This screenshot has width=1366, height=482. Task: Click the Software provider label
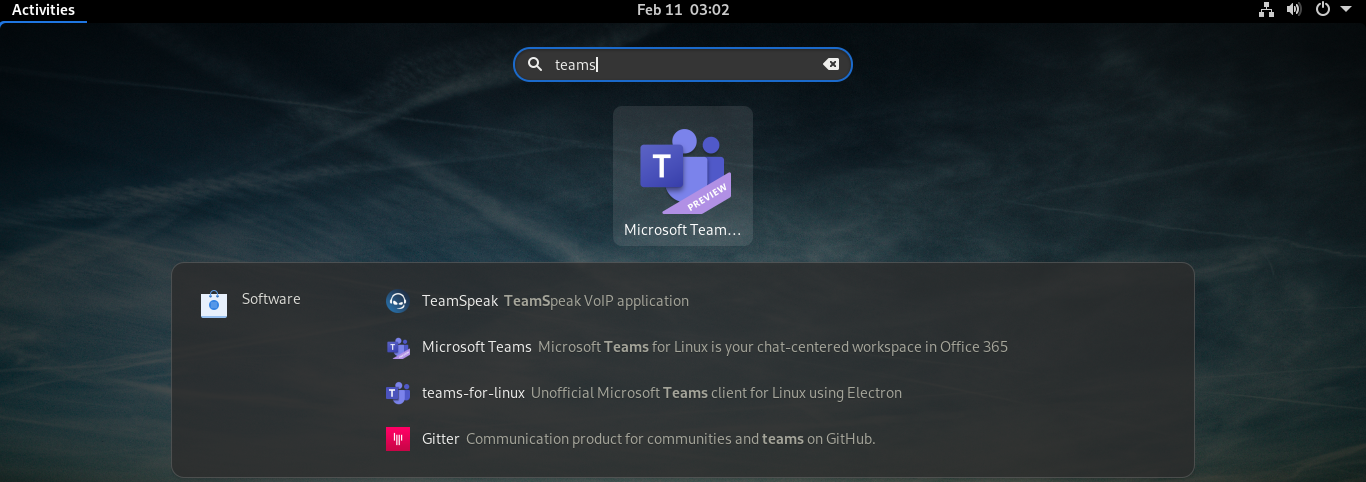click(x=271, y=299)
